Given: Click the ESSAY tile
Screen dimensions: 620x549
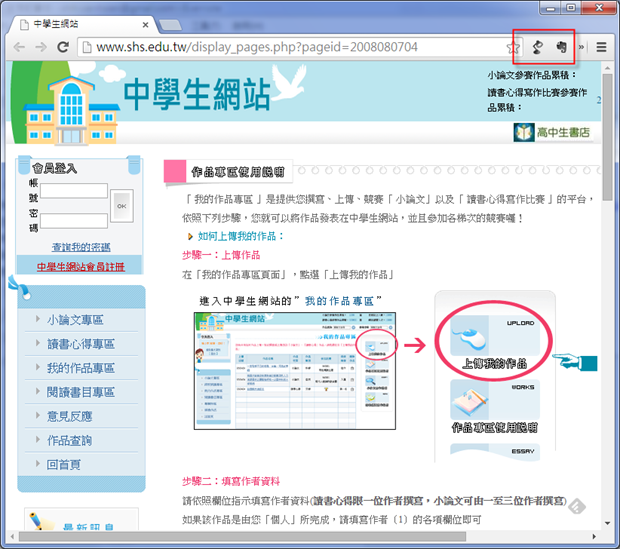Looking at the screenshot, I should (495, 452).
